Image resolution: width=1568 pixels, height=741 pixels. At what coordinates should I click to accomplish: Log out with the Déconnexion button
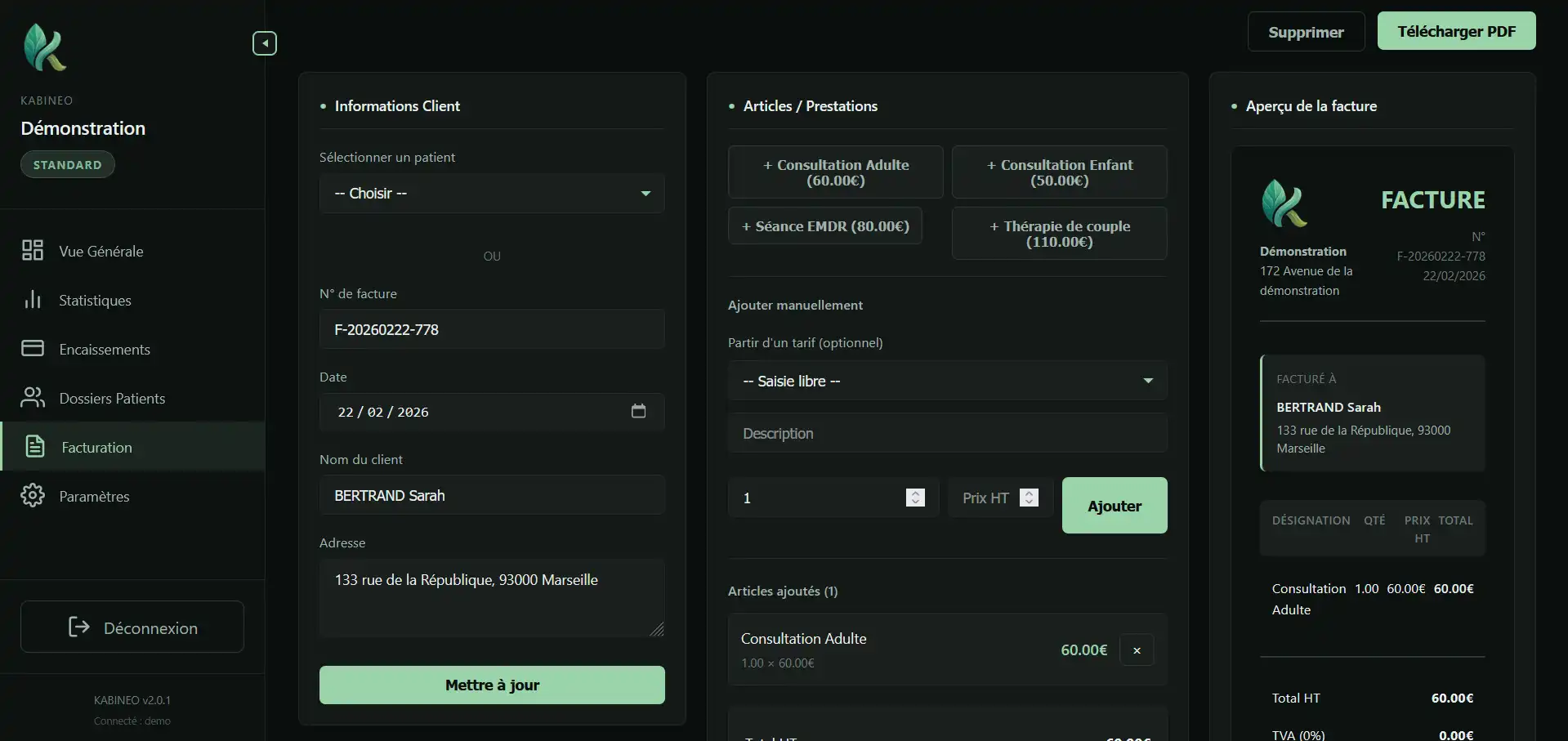132,627
